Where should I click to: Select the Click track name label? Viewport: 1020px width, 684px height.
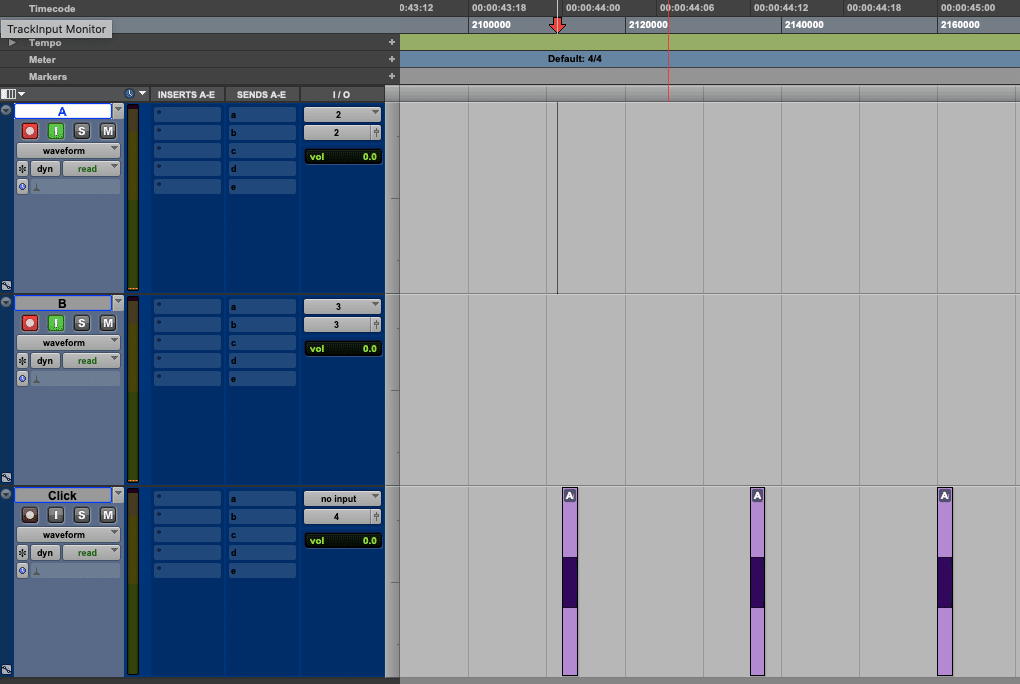63,495
